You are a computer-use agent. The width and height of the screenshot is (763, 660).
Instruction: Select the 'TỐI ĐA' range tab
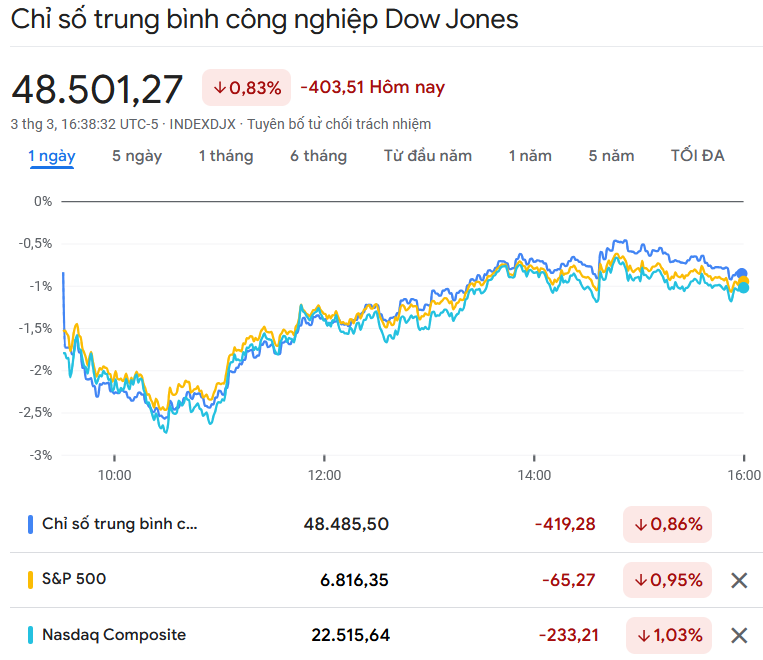pos(697,156)
